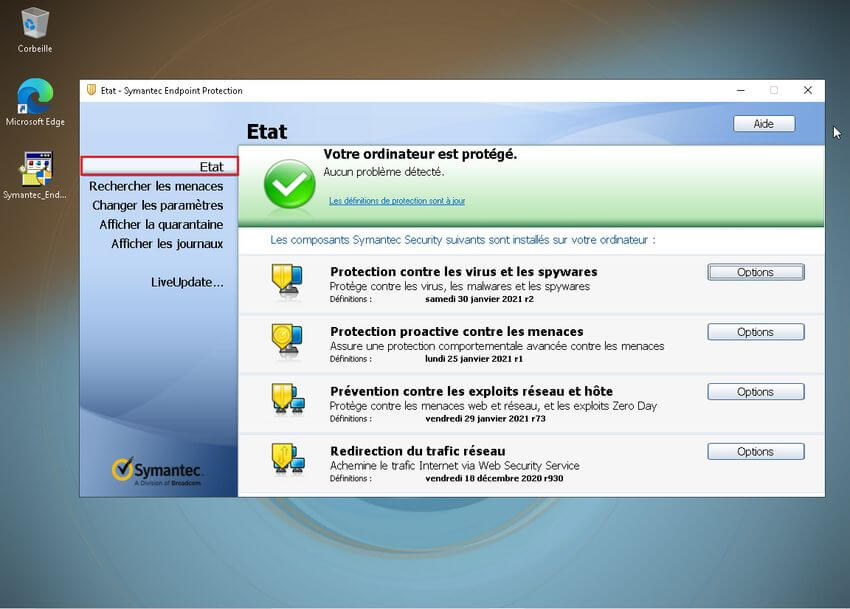The height and width of the screenshot is (609, 850).
Task: Click the 'Les composants Symantec Security suivants' sentence
Action: coord(462,240)
